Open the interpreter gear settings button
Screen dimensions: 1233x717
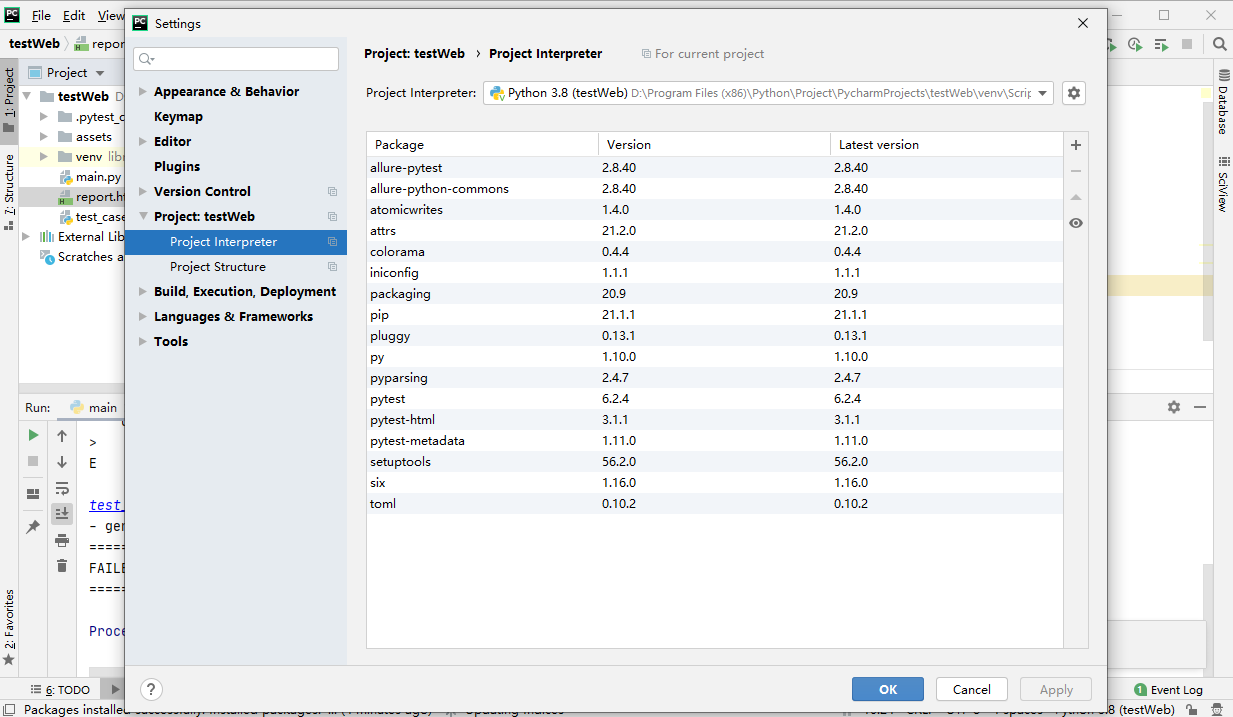(x=1074, y=93)
